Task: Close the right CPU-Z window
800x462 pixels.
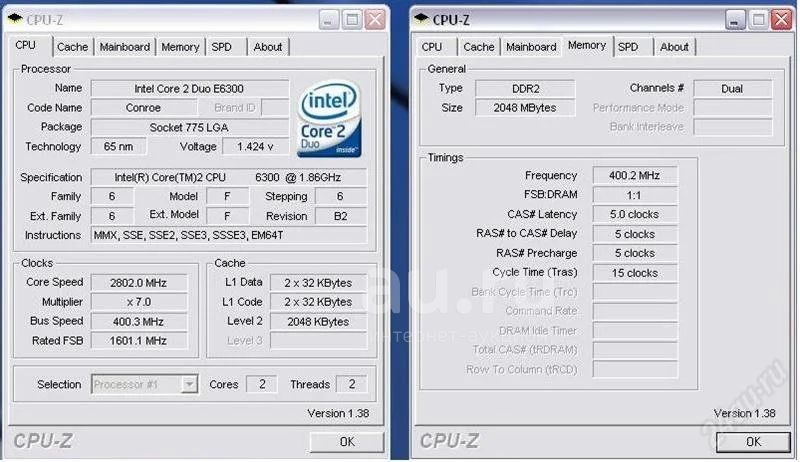Action: coord(782,20)
